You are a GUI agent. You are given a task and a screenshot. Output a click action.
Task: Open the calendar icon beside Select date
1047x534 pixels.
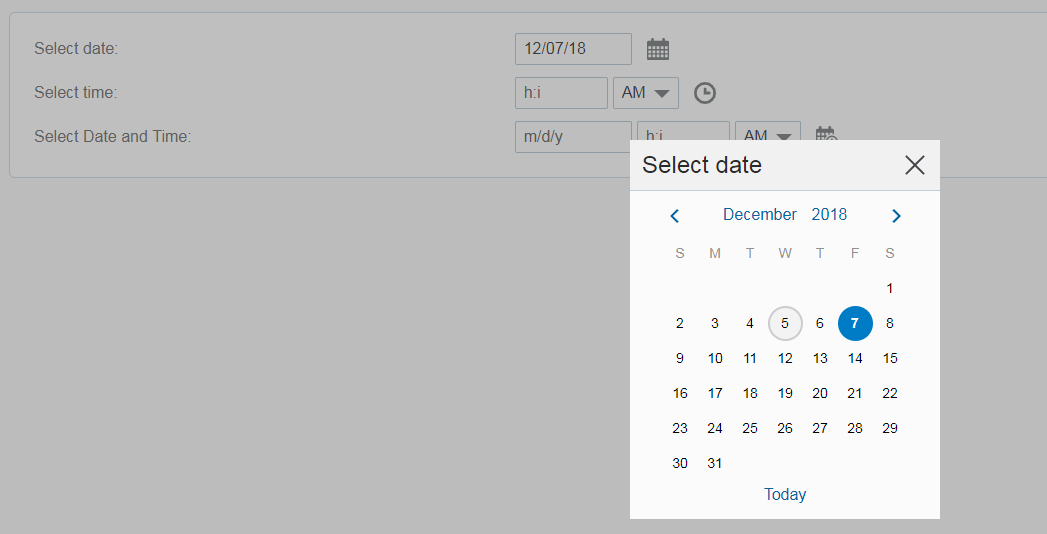coord(657,49)
